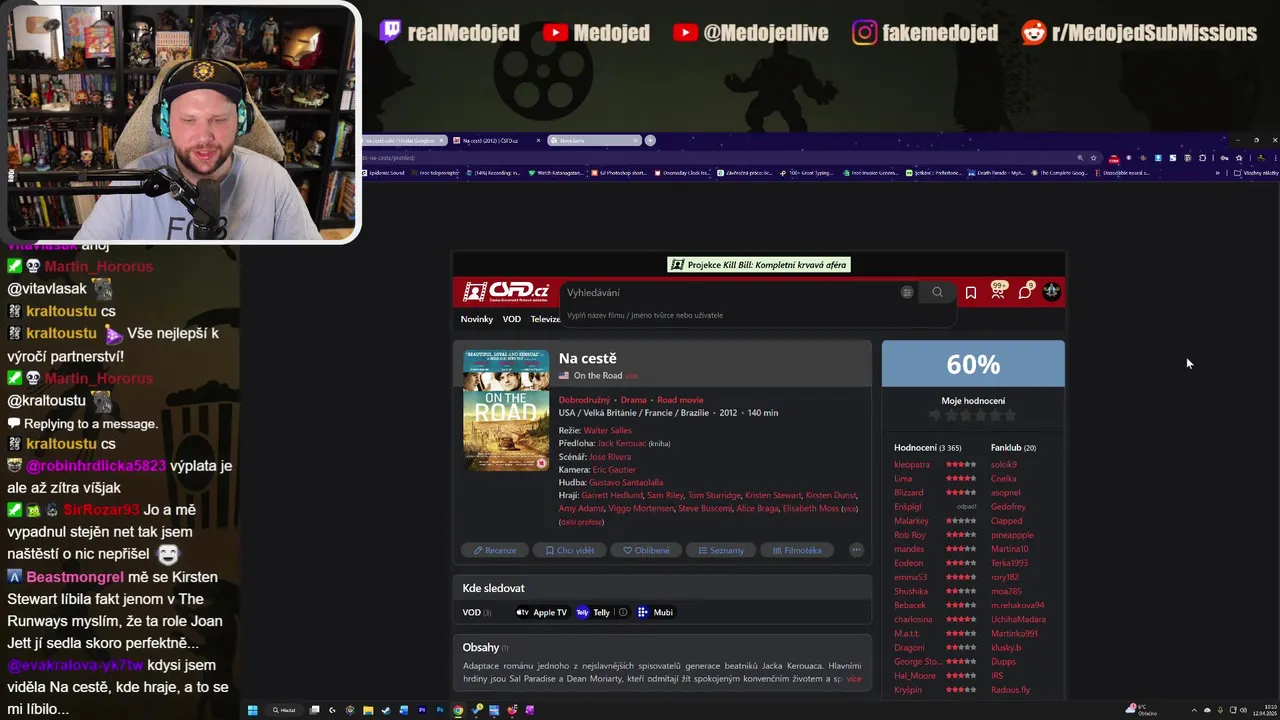Open Kristen Stewart actor link
This screenshot has width=1280, height=720.
pyautogui.click(x=772, y=495)
